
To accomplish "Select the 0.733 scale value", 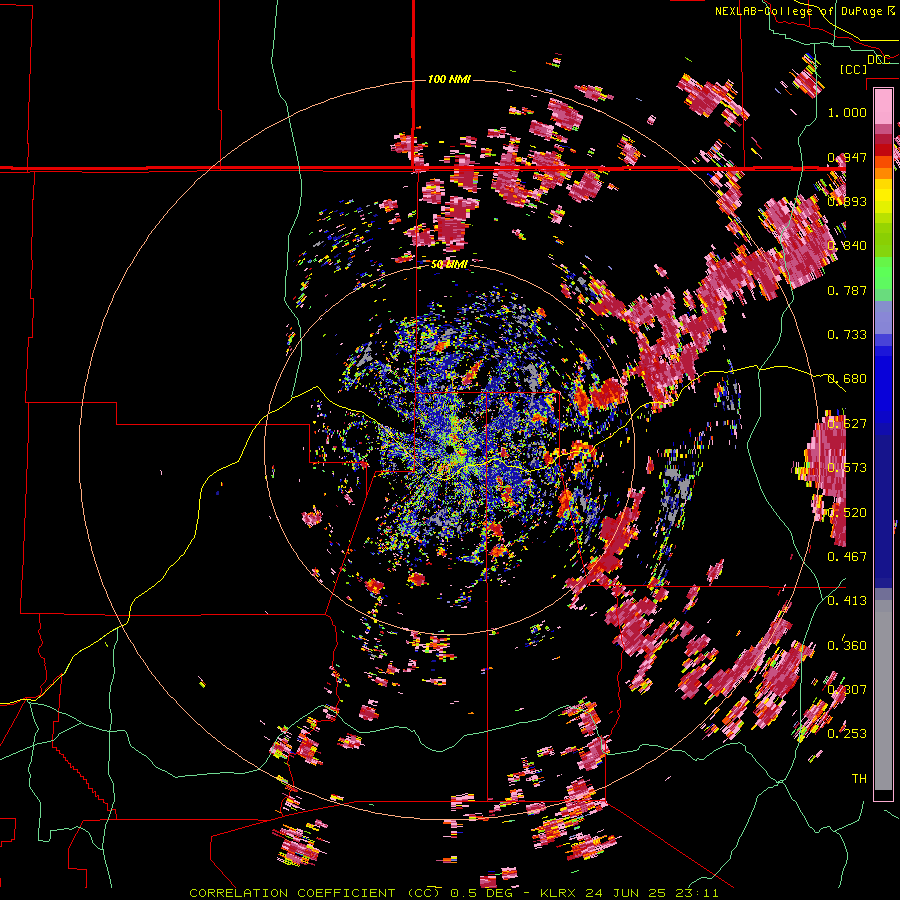I will click(847, 335).
